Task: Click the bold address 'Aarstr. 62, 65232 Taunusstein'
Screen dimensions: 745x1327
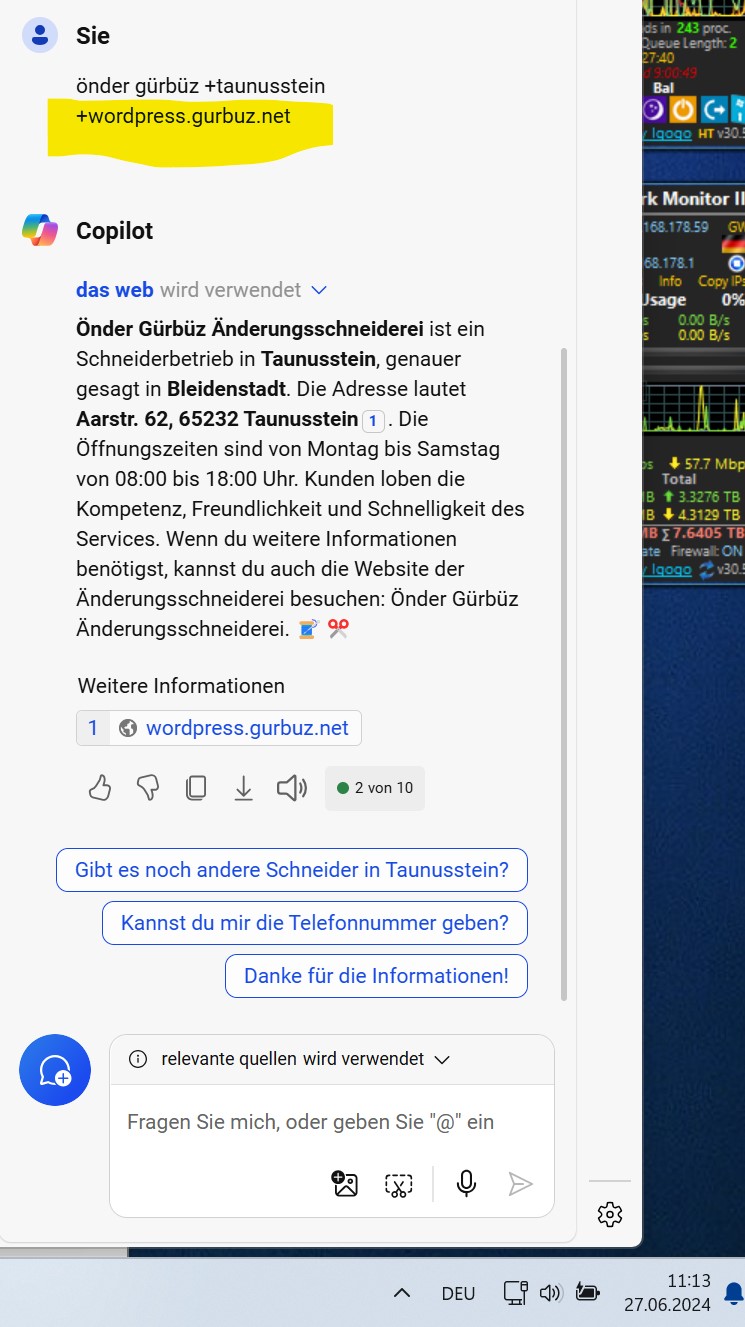Action: click(217, 419)
